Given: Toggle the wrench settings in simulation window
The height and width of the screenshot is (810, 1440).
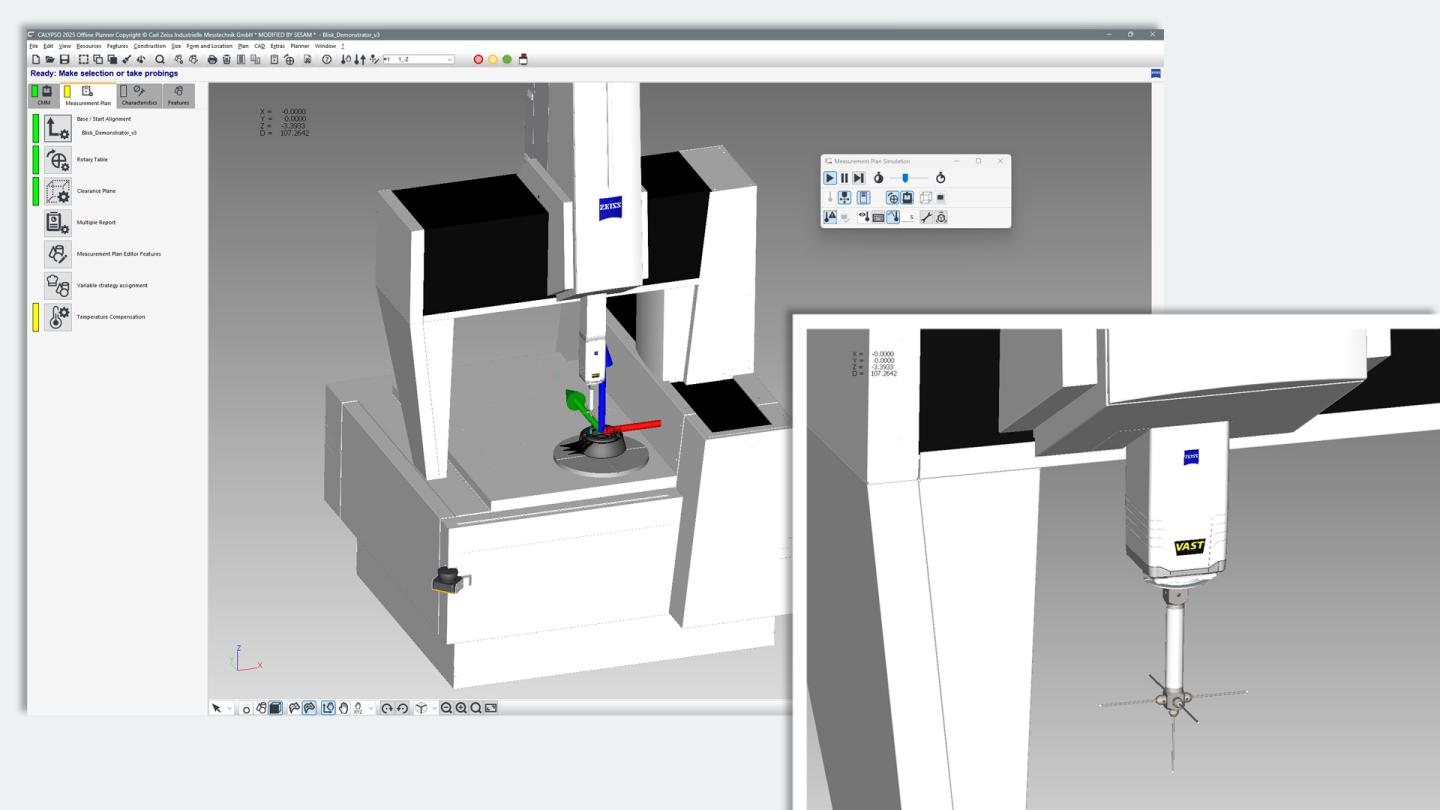Looking at the screenshot, I should click(926, 217).
